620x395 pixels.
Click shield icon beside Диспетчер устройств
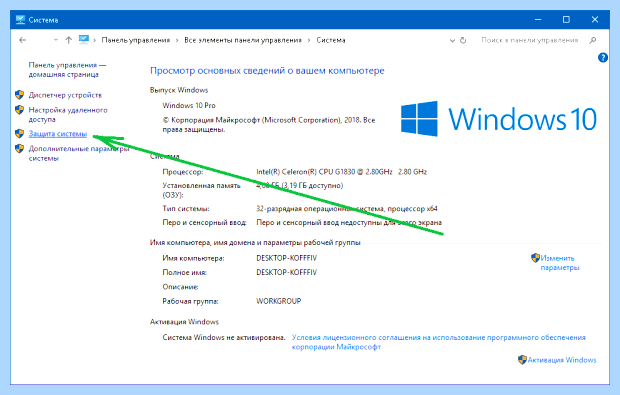pos(19,94)
